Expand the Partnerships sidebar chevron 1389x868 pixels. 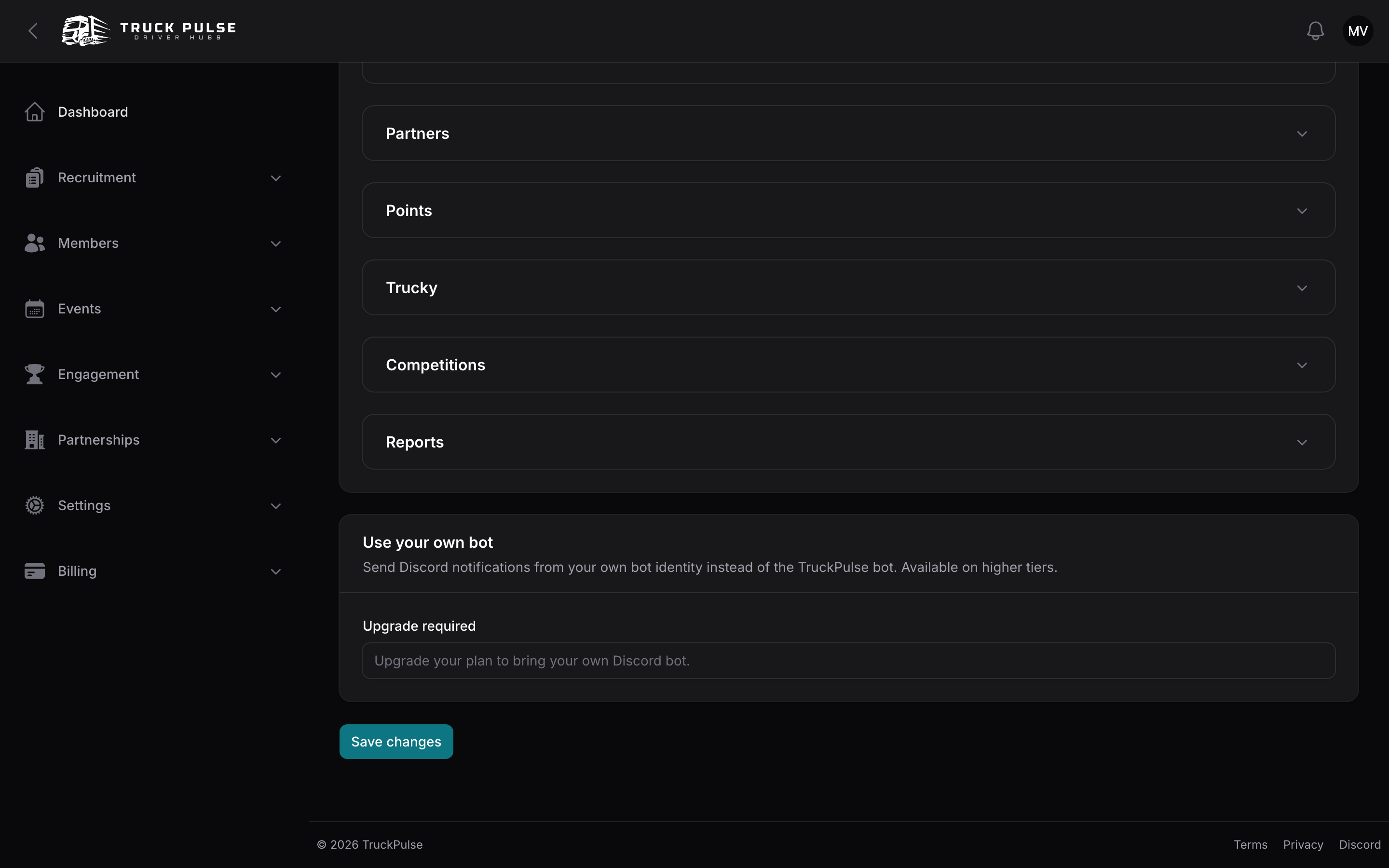coord(275,440)
